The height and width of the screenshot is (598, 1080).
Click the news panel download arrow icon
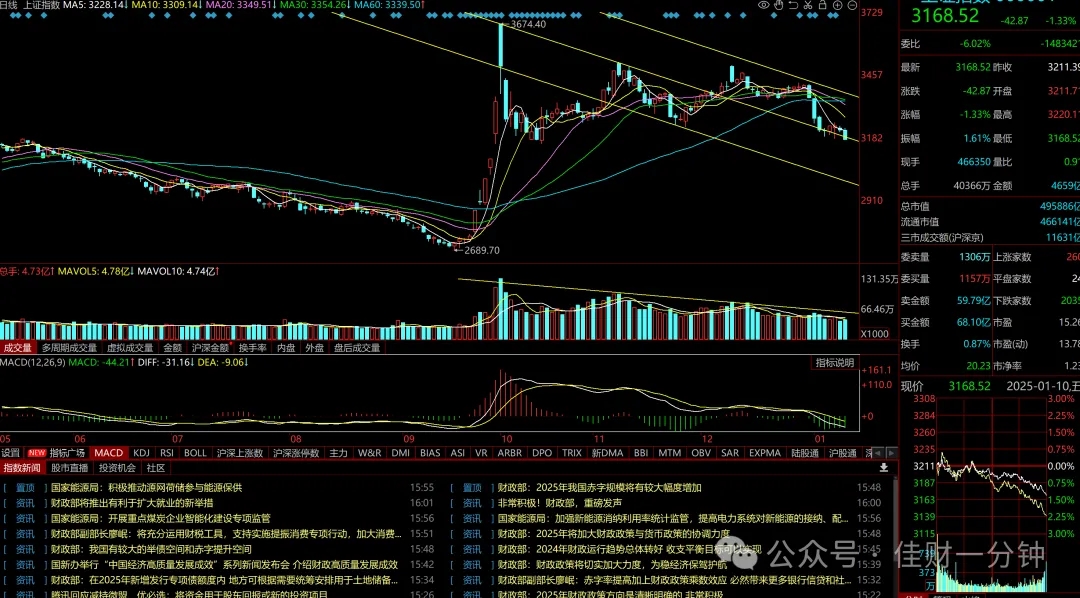[x=884, y=468]
